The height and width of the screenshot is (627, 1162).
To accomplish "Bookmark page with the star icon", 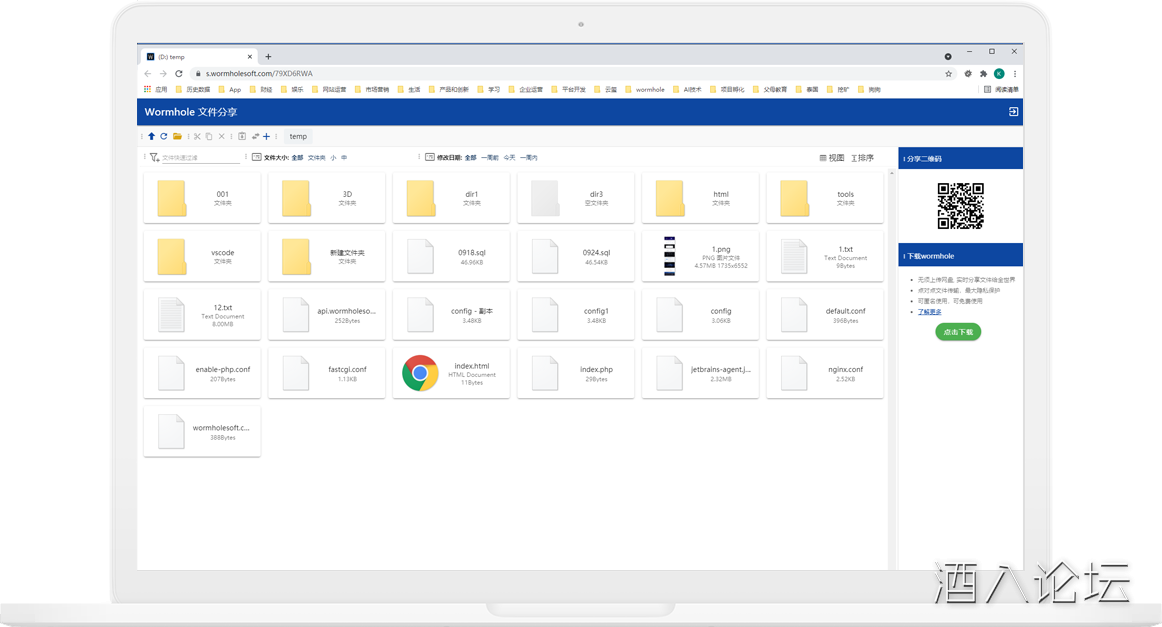I will (x=949, y=74).
